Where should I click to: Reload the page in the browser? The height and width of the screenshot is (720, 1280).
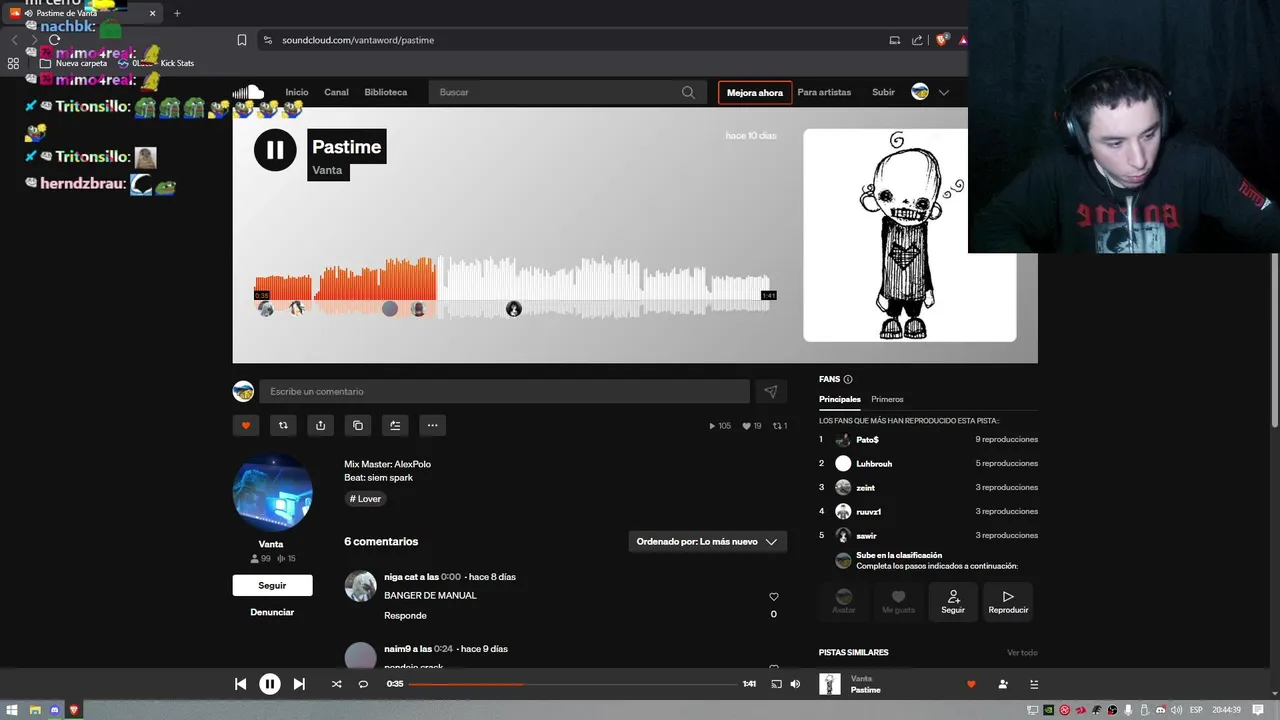coord(55,40)
